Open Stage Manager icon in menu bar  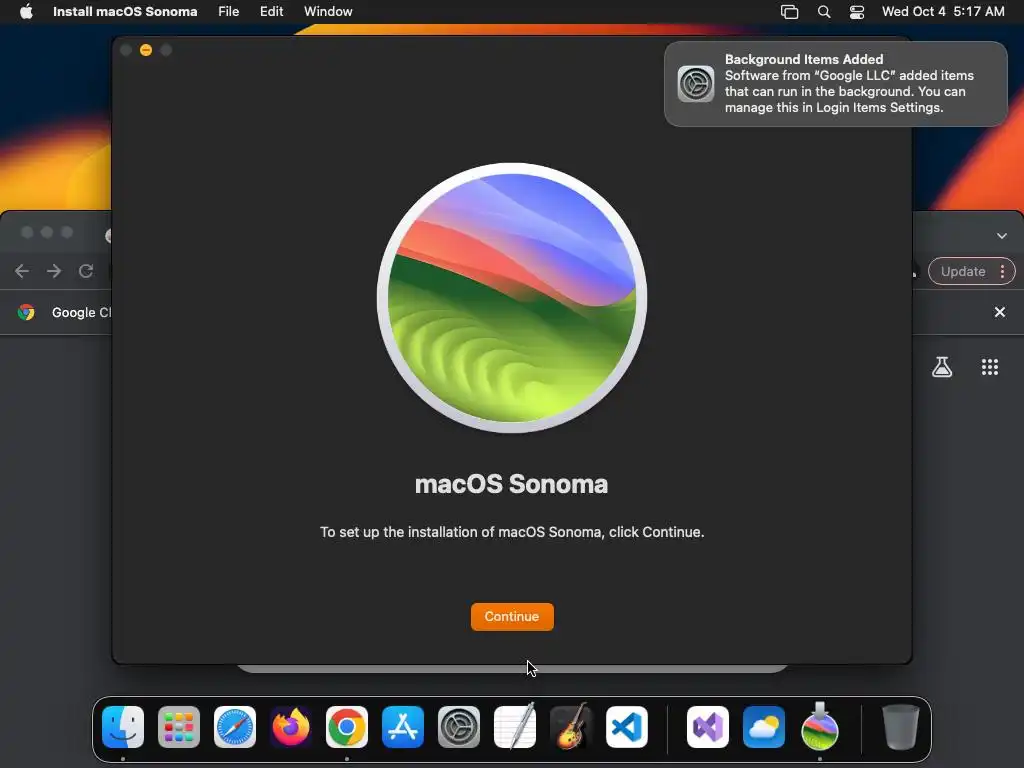[790, 12]
